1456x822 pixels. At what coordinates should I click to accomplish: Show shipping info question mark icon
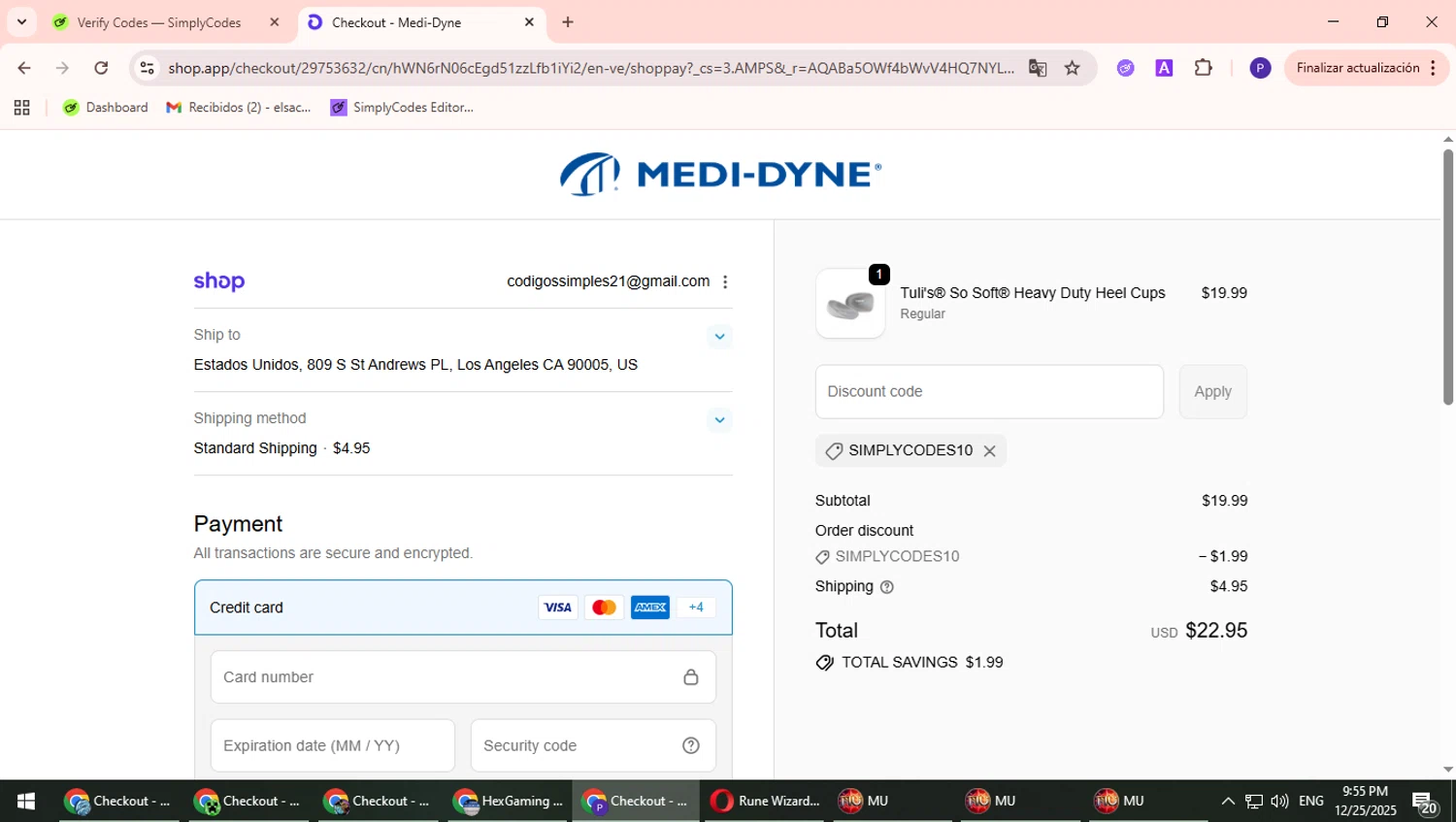point(886,587)
